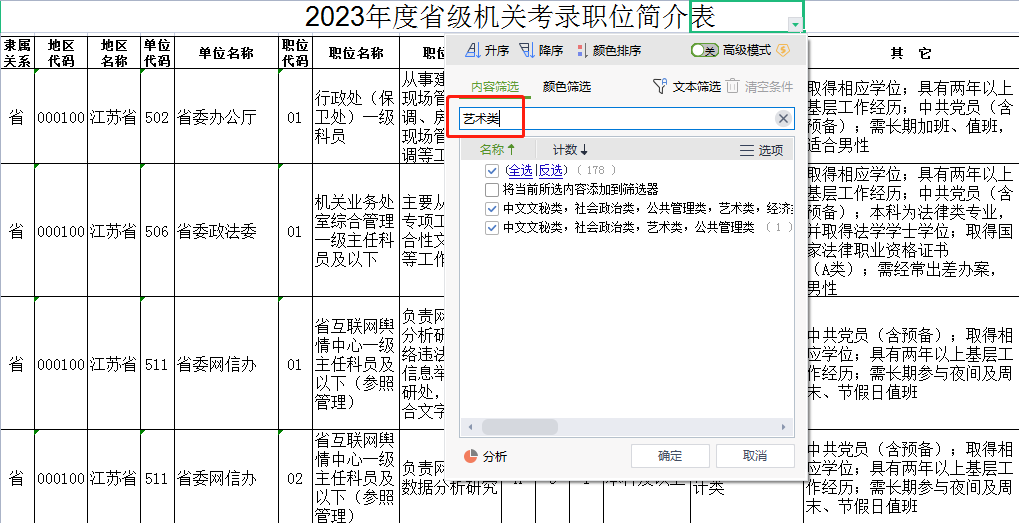Sort list by 计数 column
Screen dimensions: 1019x523
coord(570,150)
